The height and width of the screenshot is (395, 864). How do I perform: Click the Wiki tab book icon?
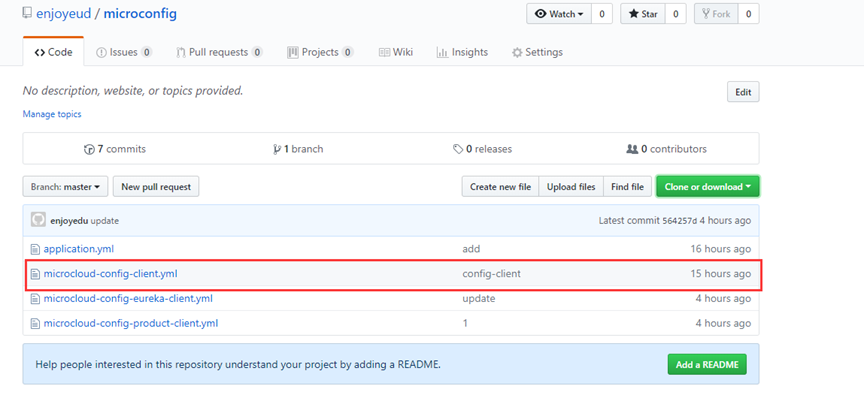(385, 53)
